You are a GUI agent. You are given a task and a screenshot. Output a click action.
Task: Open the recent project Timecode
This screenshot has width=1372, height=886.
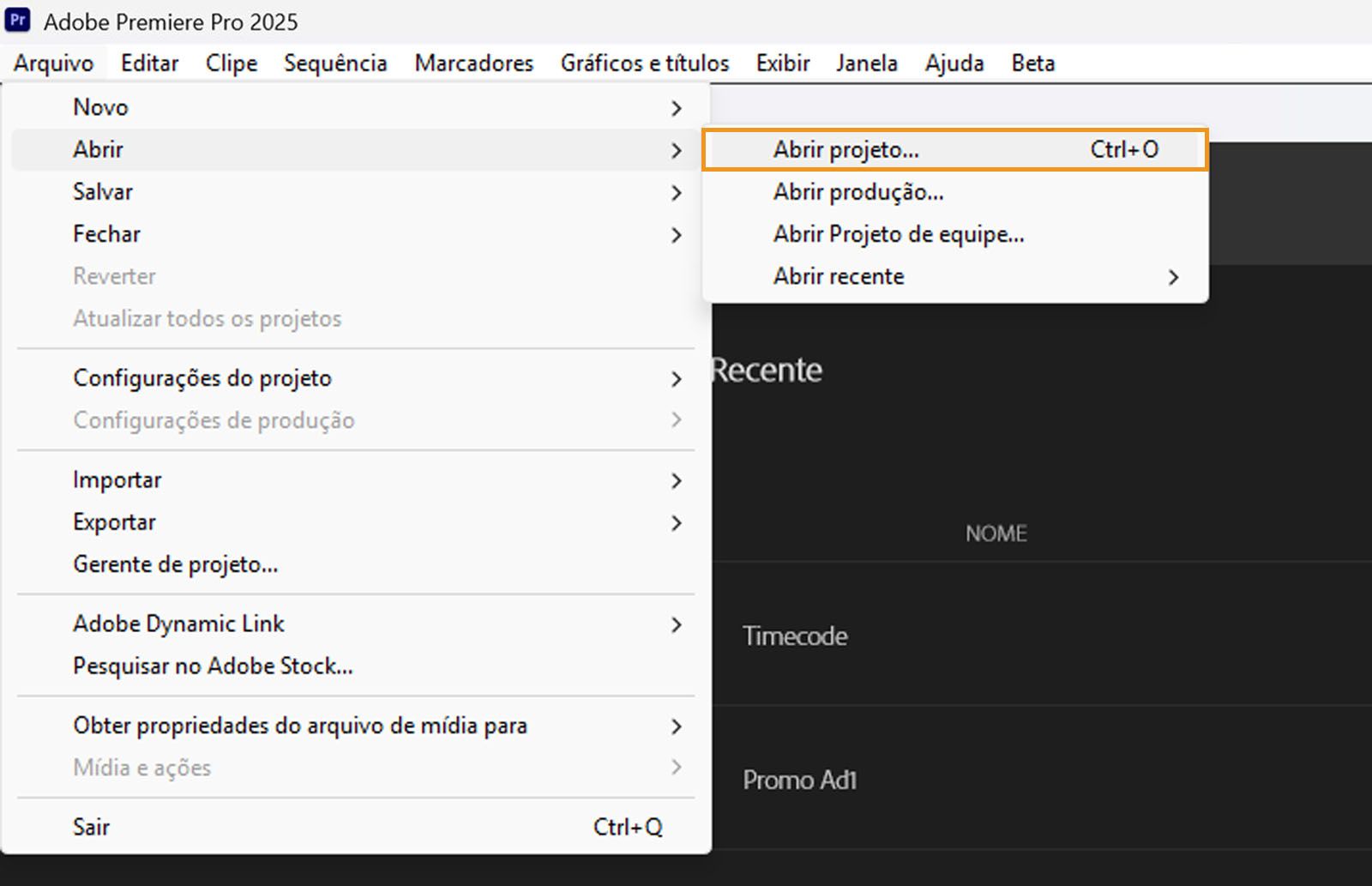pyautogui.click(x=795, y=636)
